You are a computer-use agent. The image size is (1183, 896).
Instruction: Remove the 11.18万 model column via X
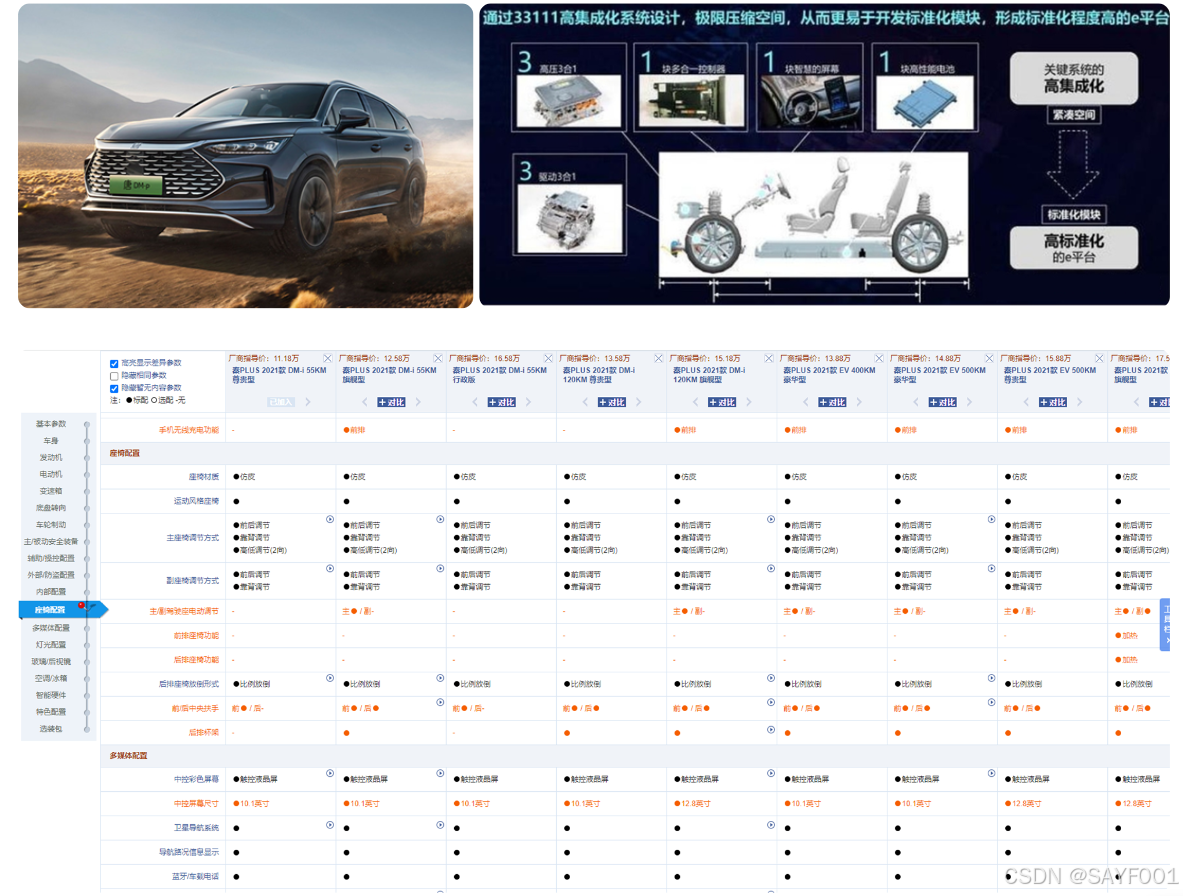coord(327,358)
